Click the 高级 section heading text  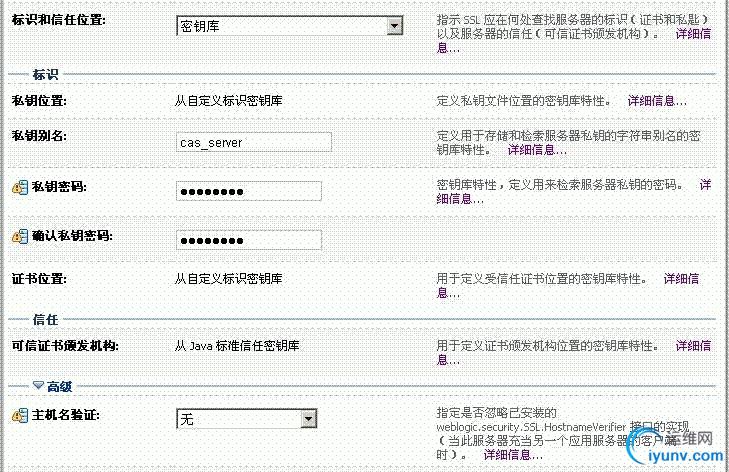pos(60,386)
